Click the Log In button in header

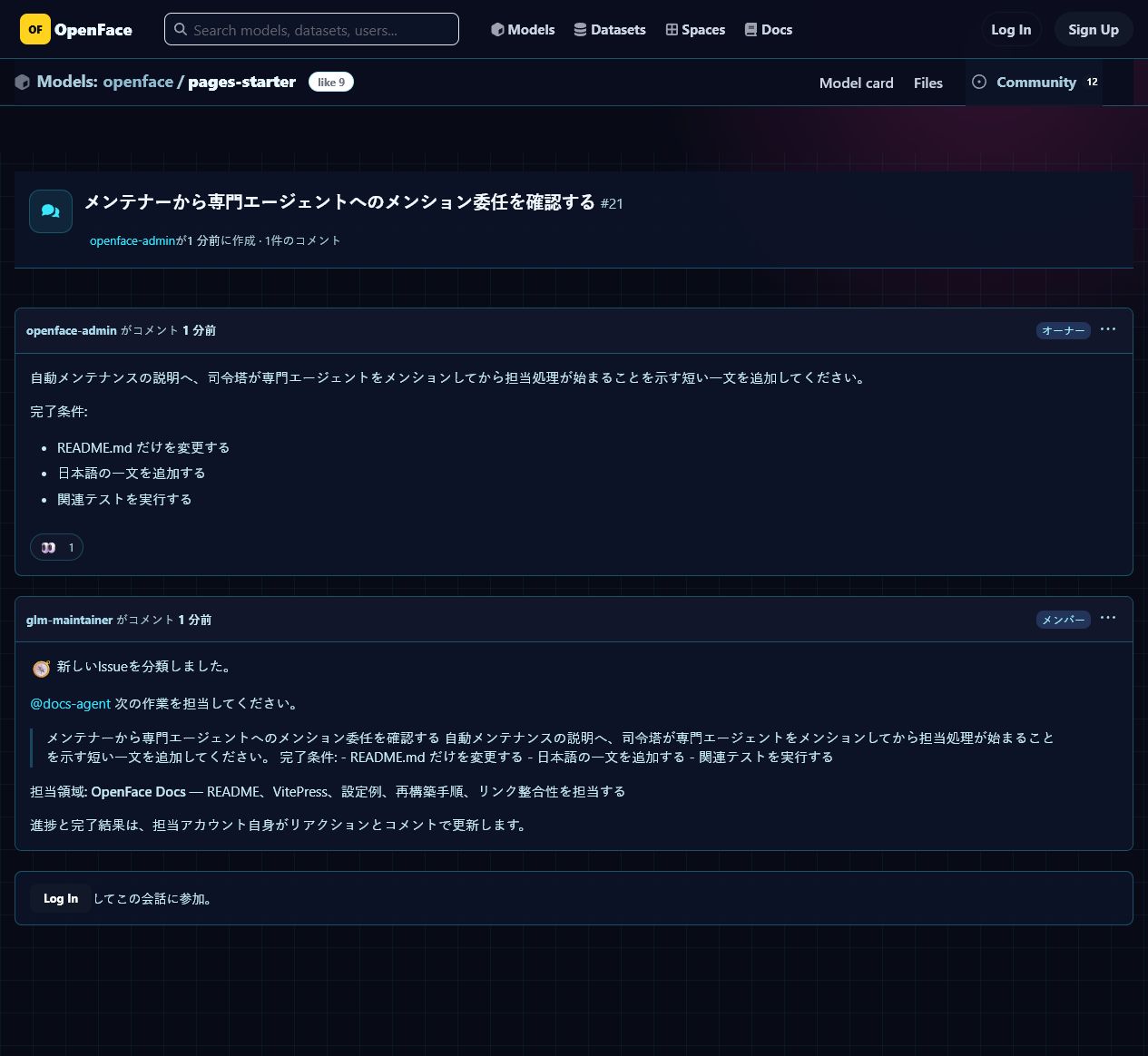click(1011, 29)
